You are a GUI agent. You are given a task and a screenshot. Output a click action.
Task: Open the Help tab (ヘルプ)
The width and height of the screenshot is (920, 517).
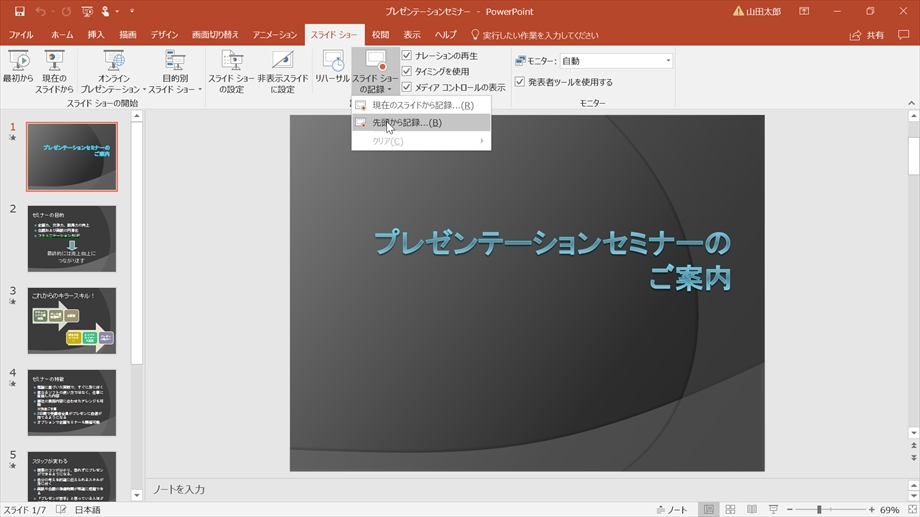click(445, 35)
